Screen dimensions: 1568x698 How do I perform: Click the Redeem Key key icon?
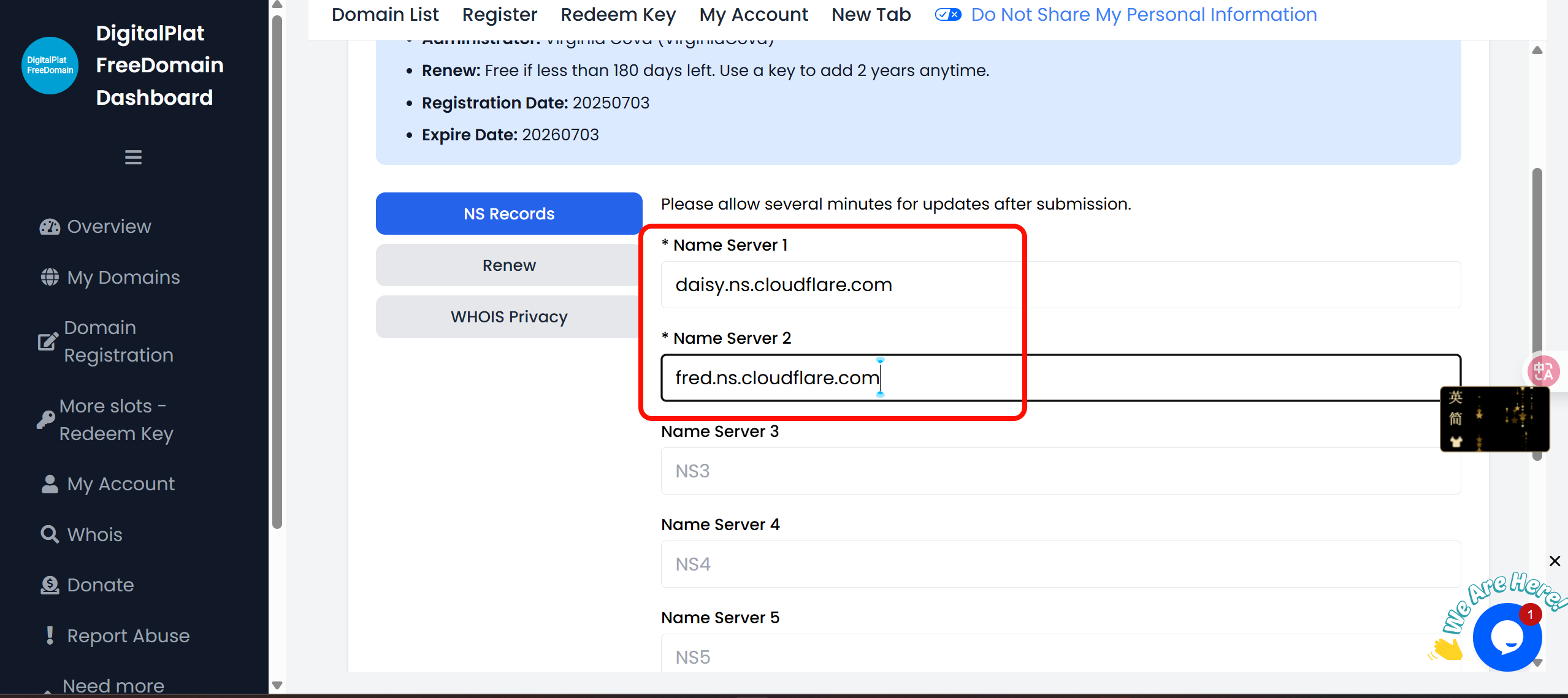[45, 420]
